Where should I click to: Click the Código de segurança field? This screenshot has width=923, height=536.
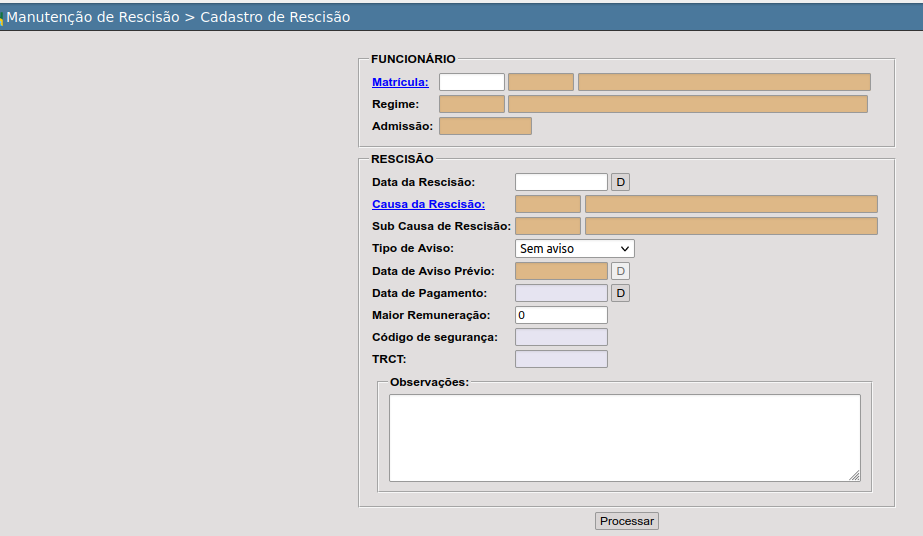[x=560, y=337]
